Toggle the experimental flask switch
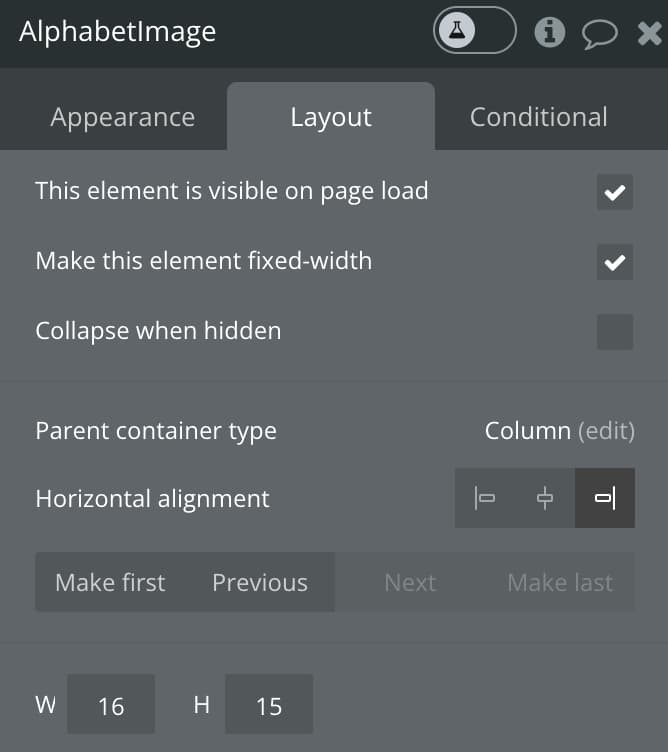 click(474, 30)
